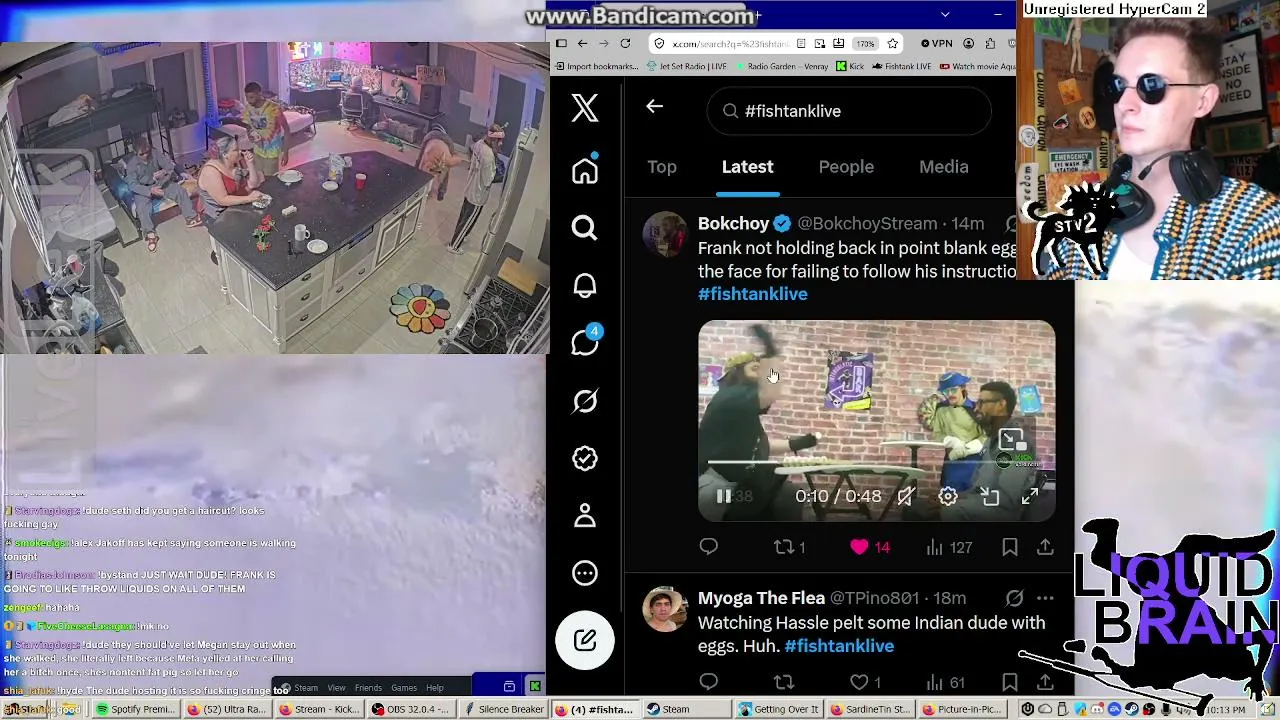Screen dimensions: 1280x720
Task: Open the VPN extension button
Action: click(937, 44)
